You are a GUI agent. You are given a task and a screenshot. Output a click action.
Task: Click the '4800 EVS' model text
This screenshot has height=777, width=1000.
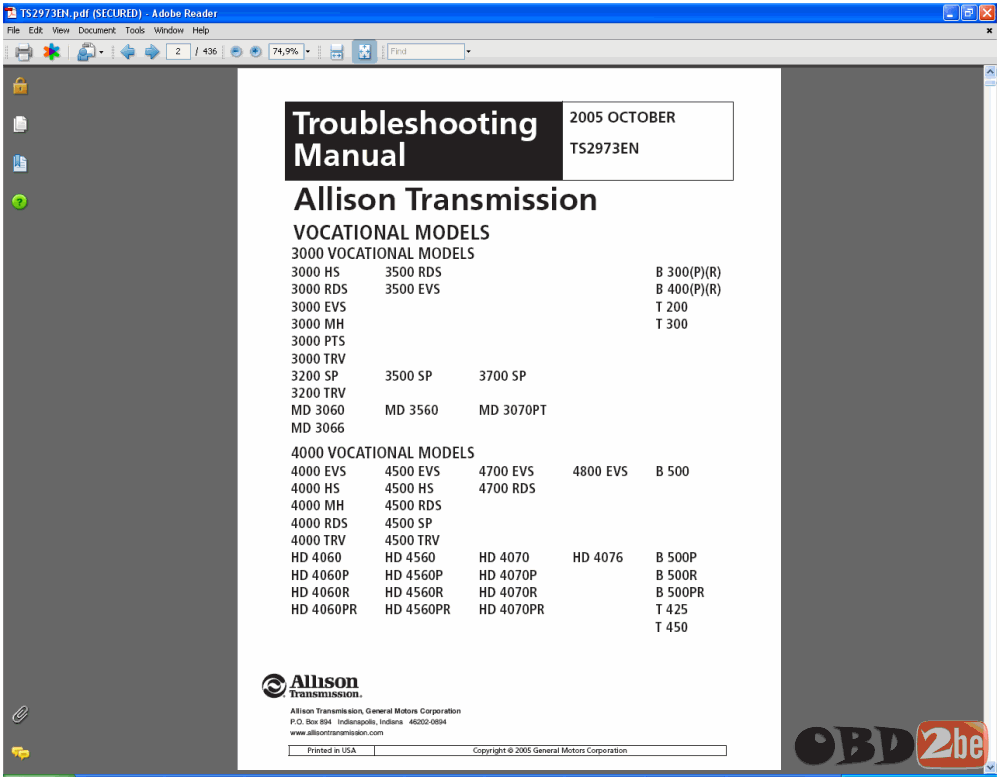pos(599,471)
